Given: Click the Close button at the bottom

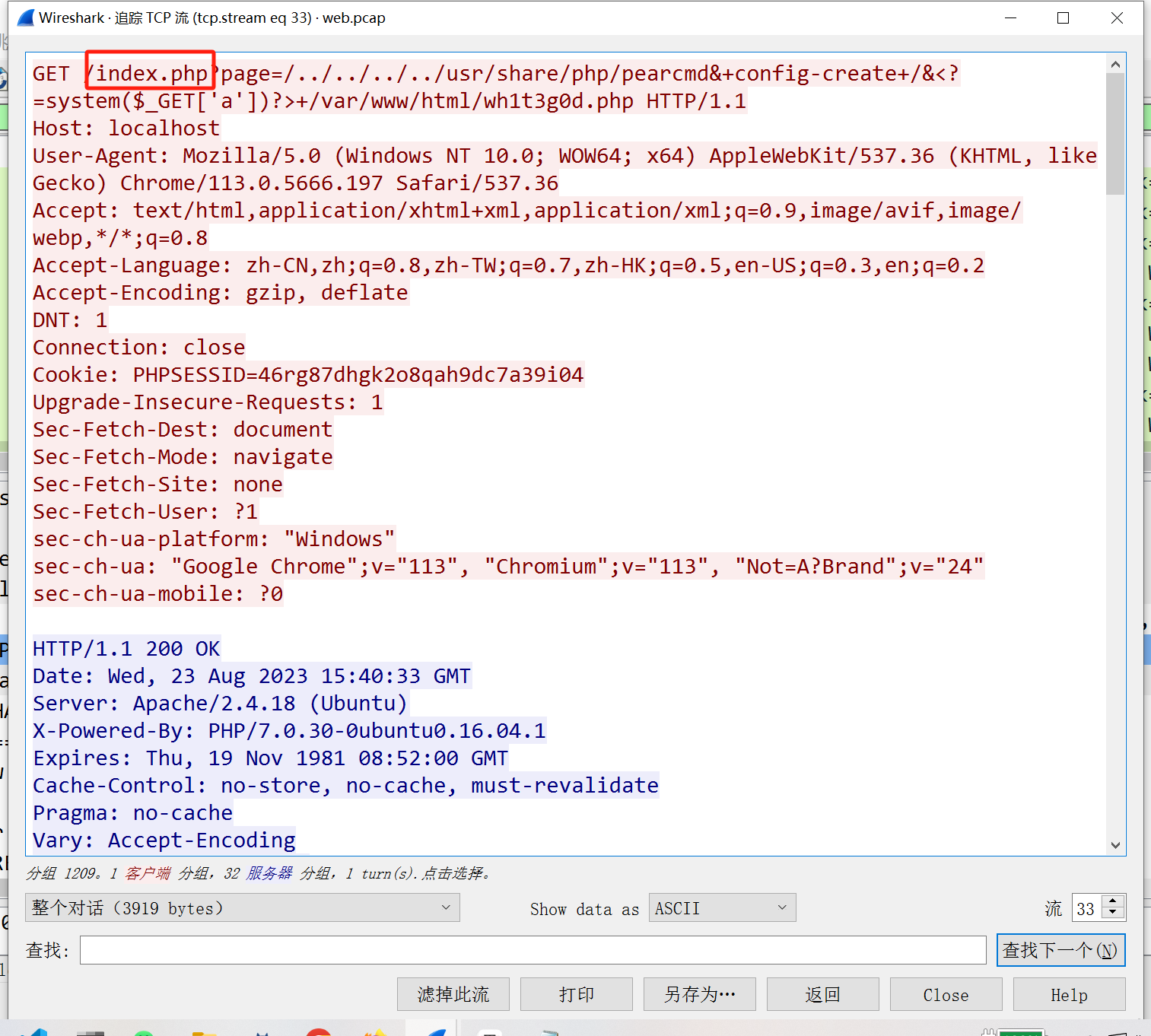Looking at the screenshot, I should point(946,994).
